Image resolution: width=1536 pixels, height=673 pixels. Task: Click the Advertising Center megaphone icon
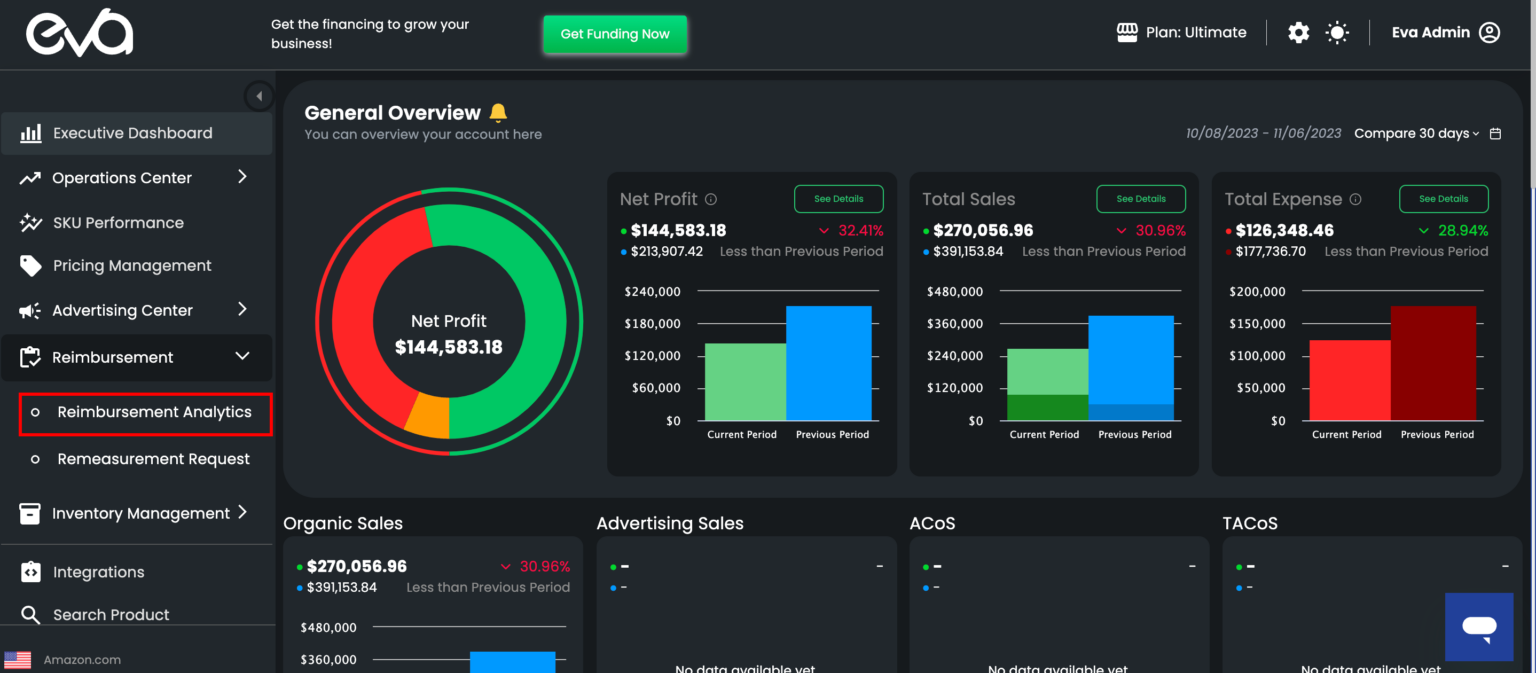27,310
